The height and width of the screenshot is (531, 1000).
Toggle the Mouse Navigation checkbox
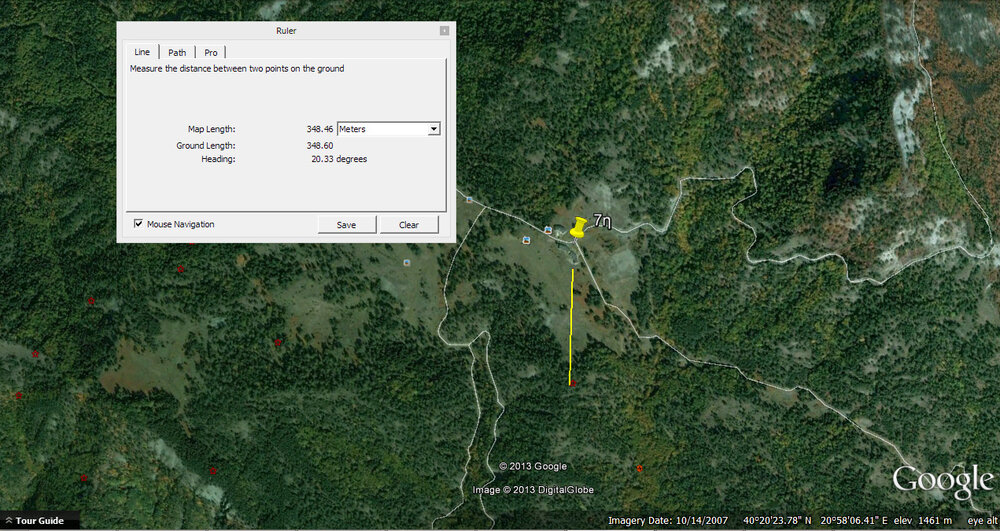(x=138, y=224)
